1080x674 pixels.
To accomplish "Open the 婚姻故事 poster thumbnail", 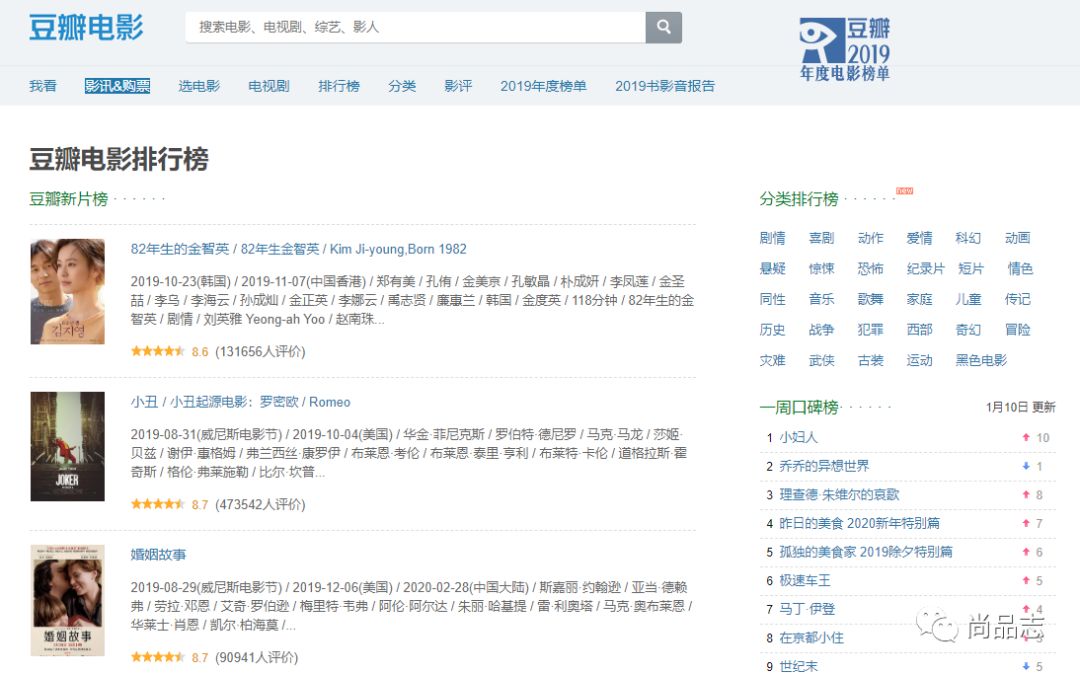I will [68, 600].
